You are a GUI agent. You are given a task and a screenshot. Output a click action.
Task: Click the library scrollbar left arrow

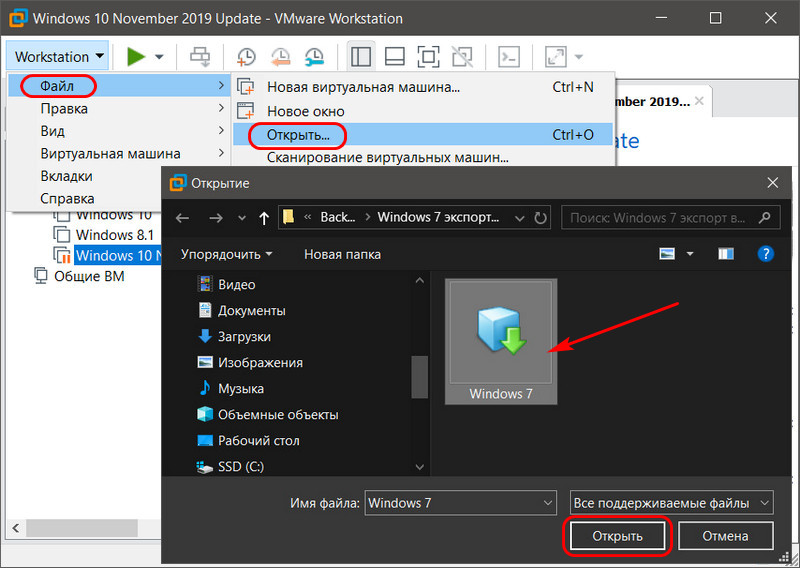point(15,528)
